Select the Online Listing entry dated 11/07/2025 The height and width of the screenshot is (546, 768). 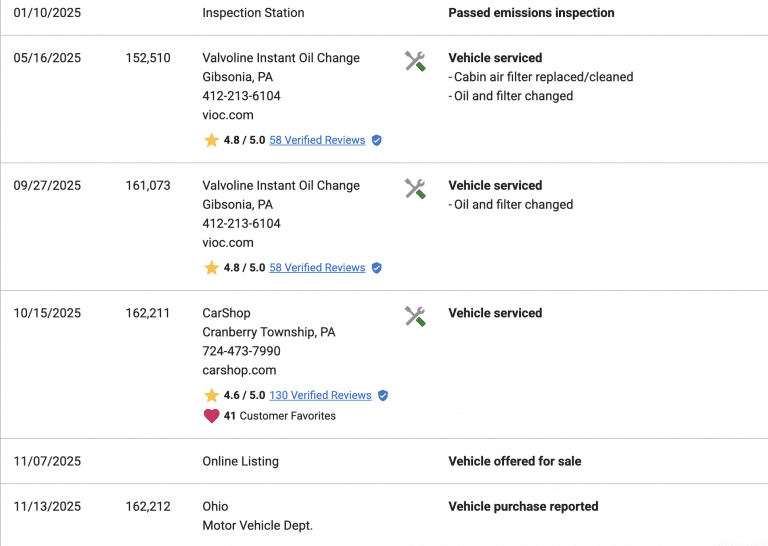240,461
